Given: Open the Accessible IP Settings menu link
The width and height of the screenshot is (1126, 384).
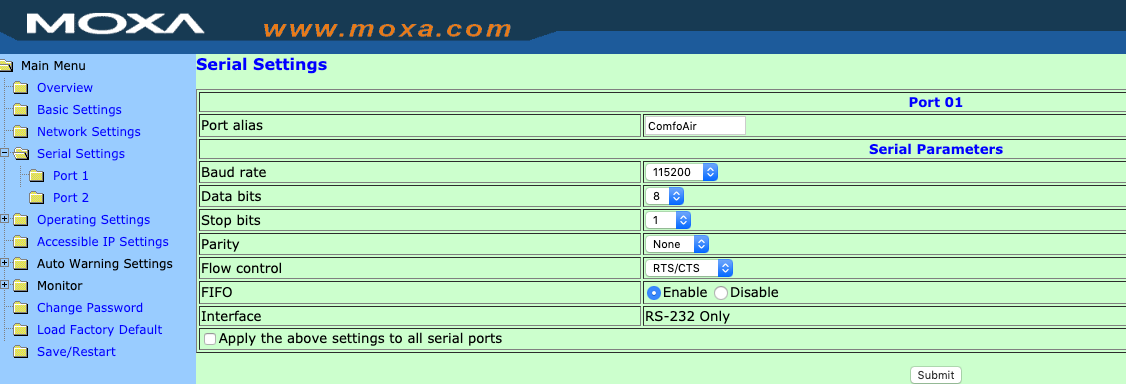Looking at the screenshot, I should click(103, 242).
